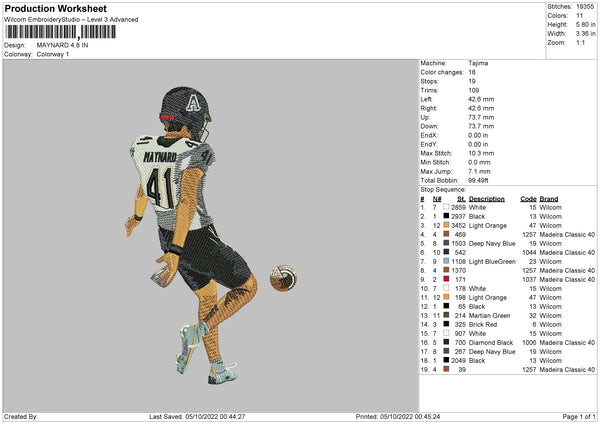Viewport: 600px width, 424px height.
Task: Click the Max Jump value 7.1 mm
Action: click(479, 171)
